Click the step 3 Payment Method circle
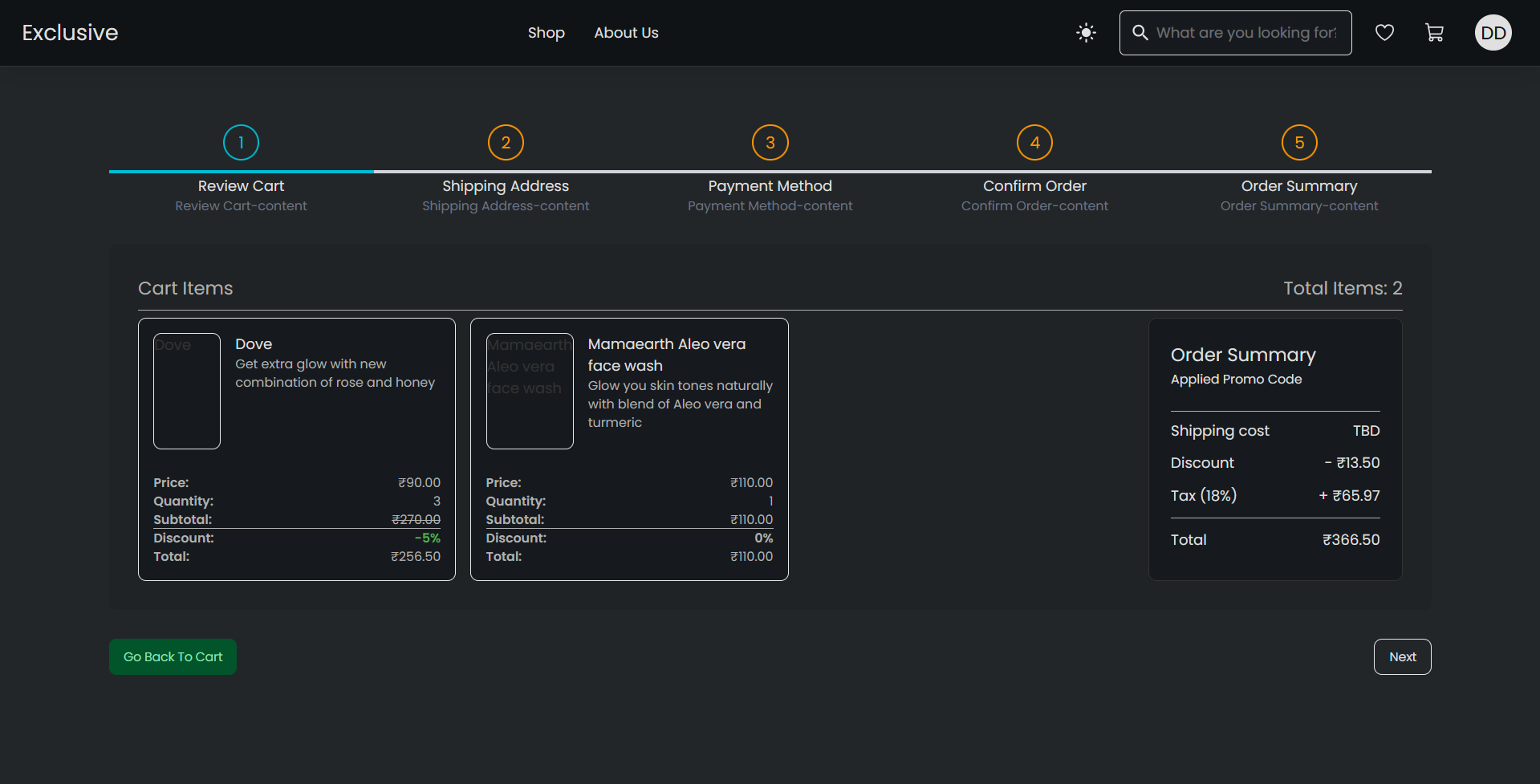This screenshot has height=784, width=1540. 770,143
